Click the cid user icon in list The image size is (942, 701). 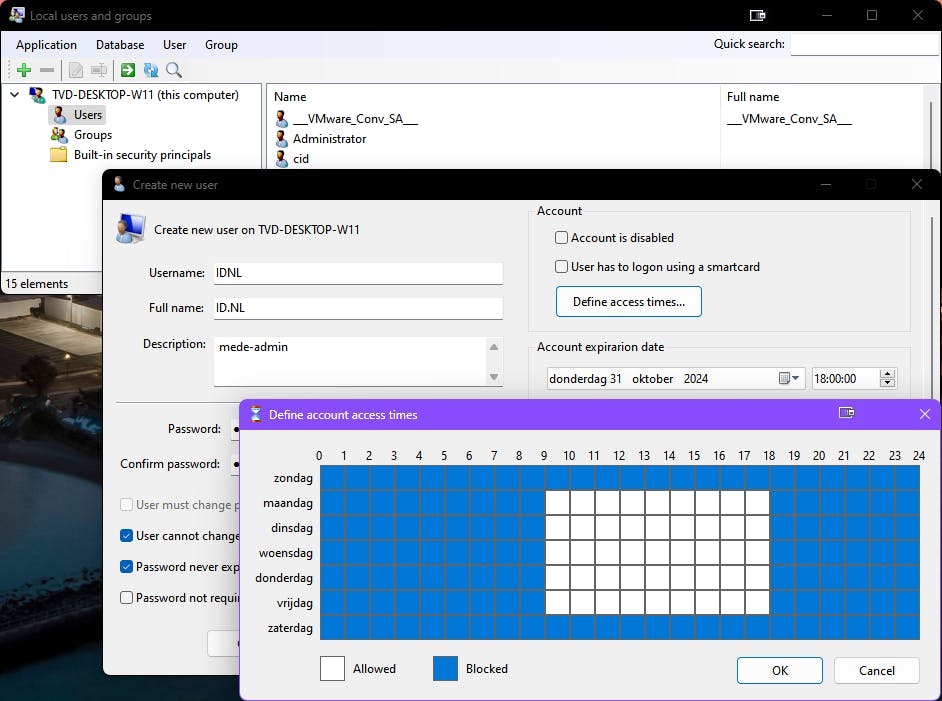(281, 159)
